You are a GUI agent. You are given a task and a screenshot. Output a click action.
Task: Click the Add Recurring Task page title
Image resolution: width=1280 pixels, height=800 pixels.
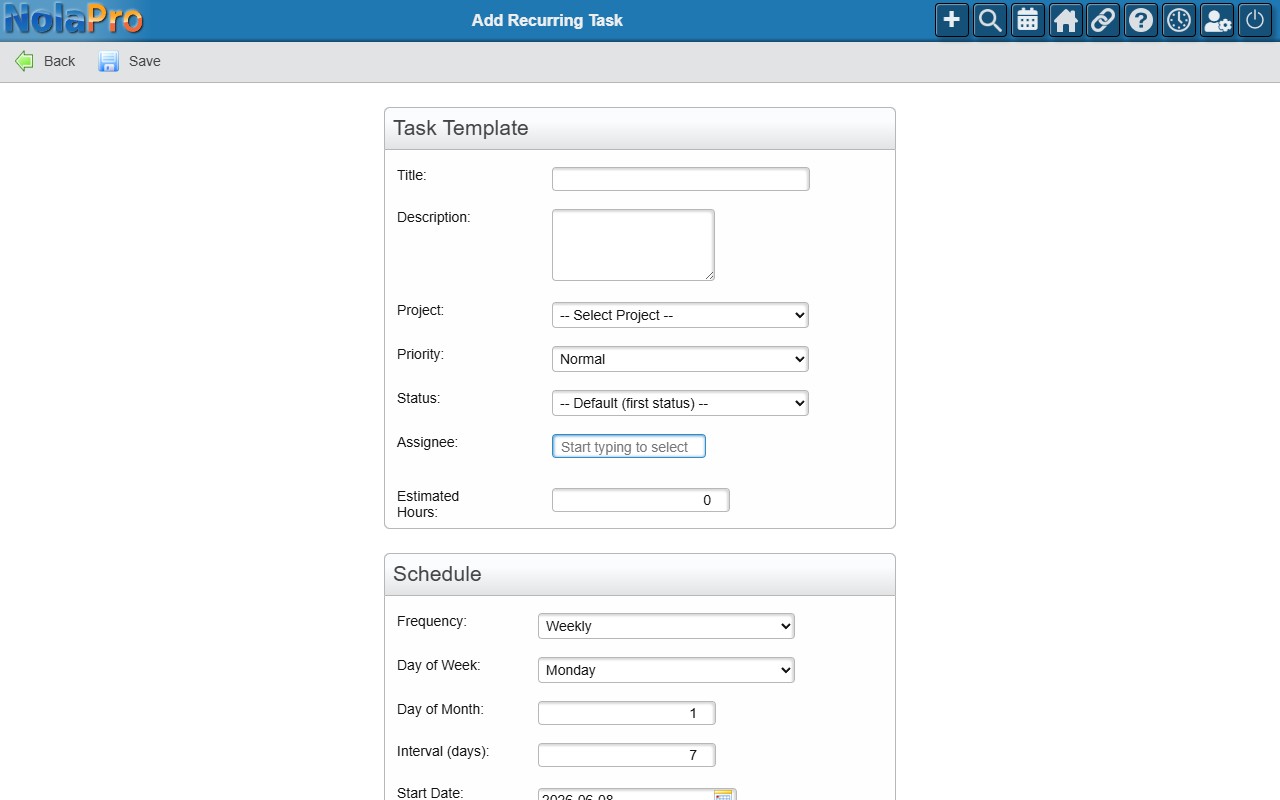[547, 20]
